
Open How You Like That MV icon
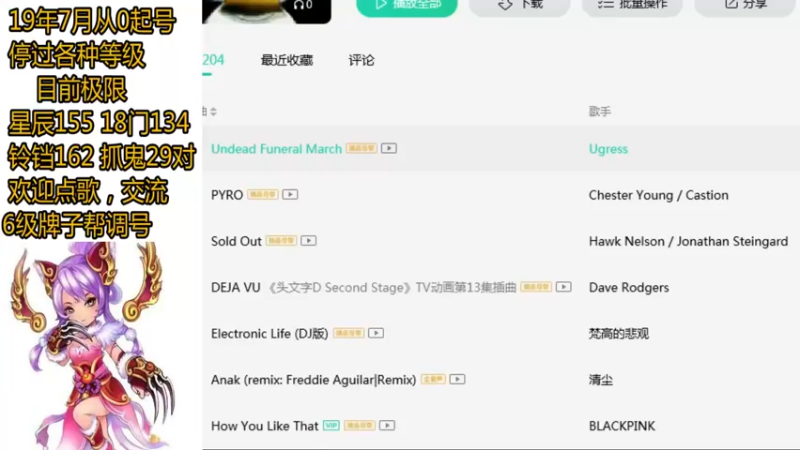pyautogui.click(x=387, y=426)
